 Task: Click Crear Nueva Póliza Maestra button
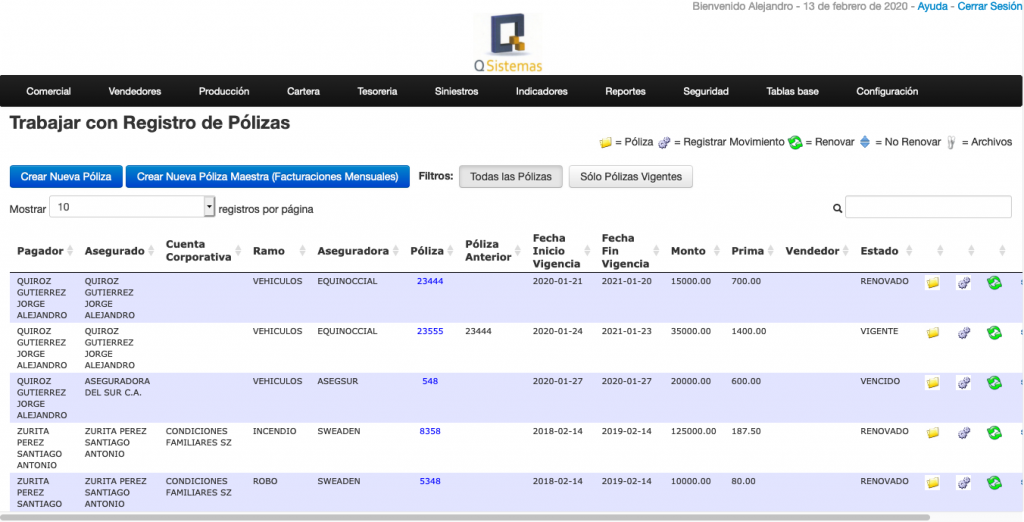click(x=268, y=176)
